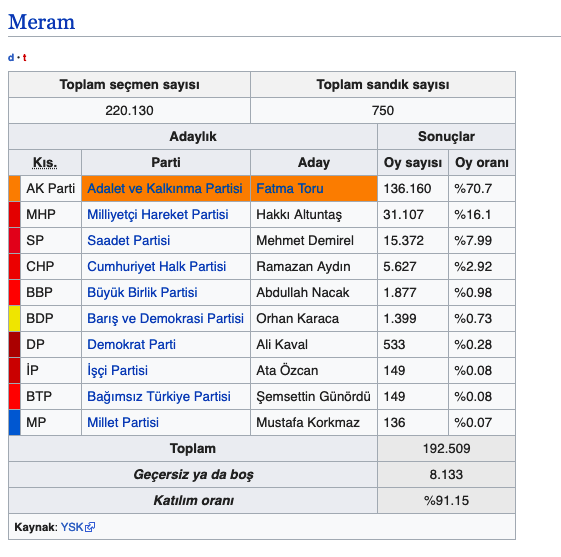Open the İşçi Partisi link

coord(117,371)
